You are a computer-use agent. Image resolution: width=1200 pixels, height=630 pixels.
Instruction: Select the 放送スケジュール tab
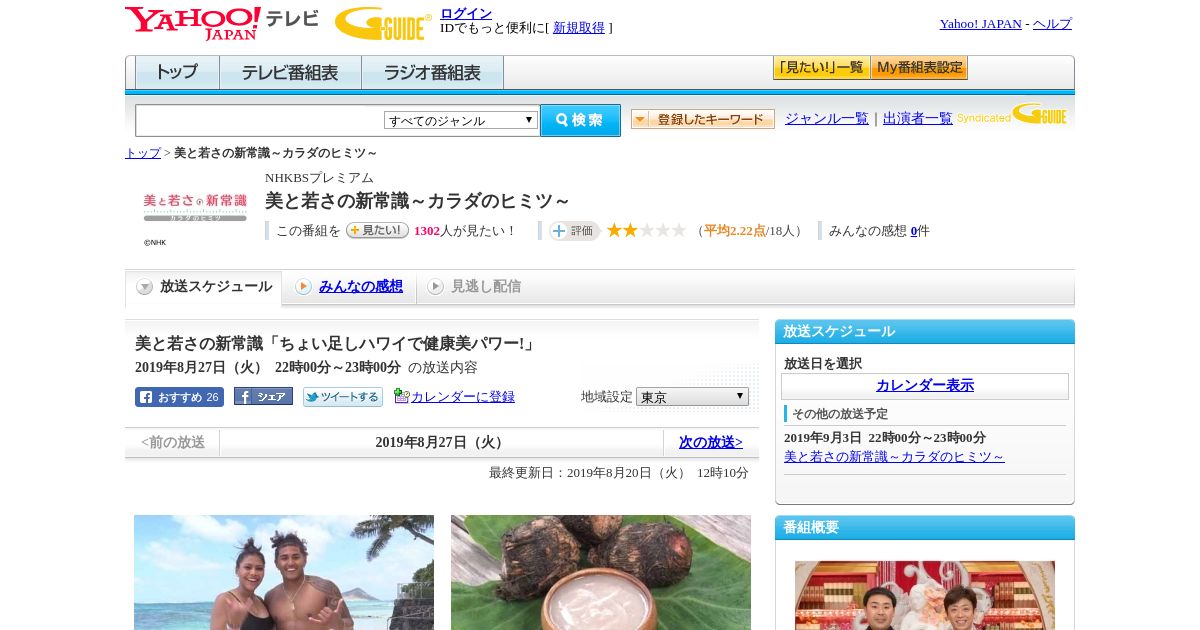(204, 287)
